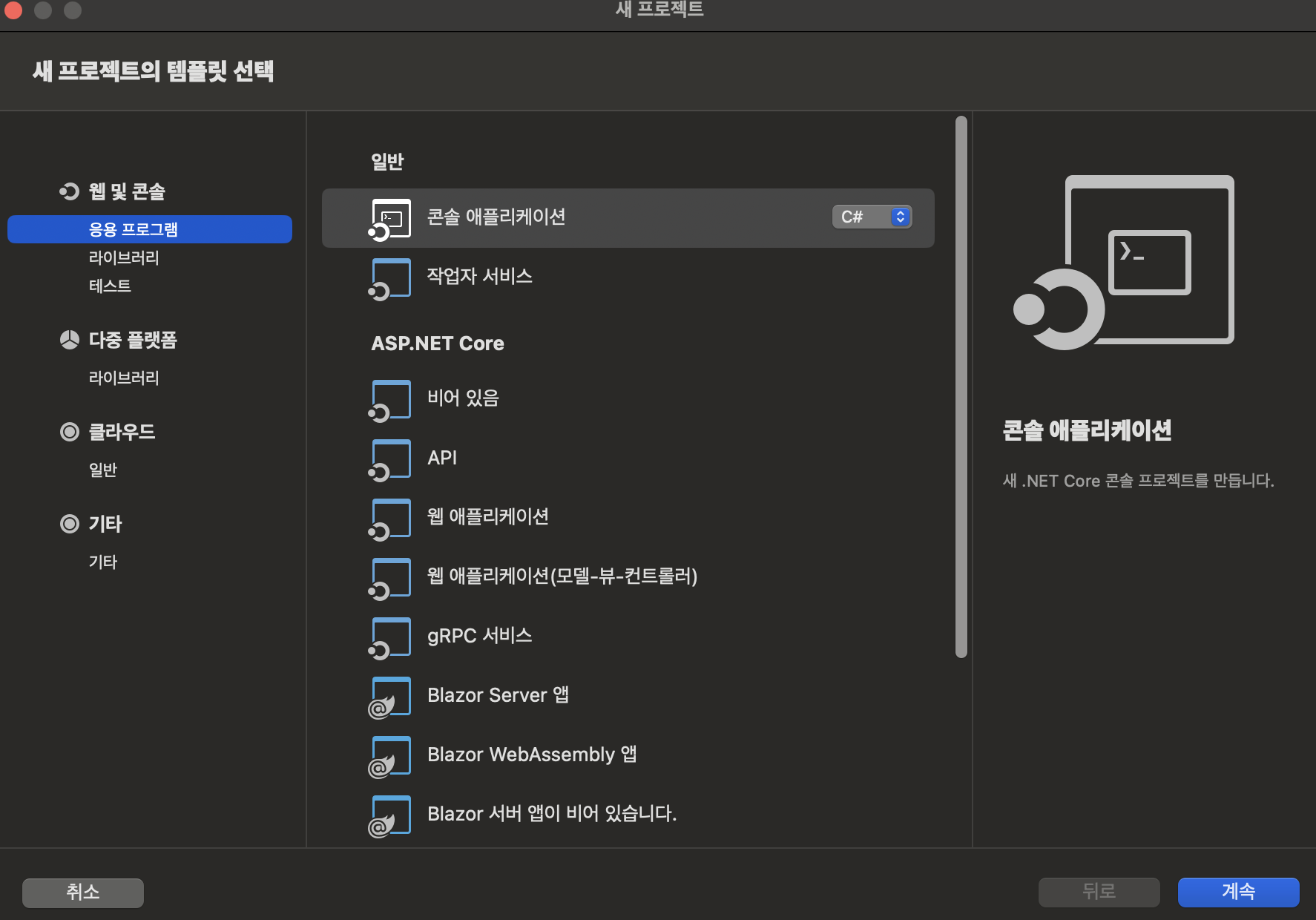Click the 웹 및 콘솔 heading text
The image size is (1316, 920).
[127, 191]
